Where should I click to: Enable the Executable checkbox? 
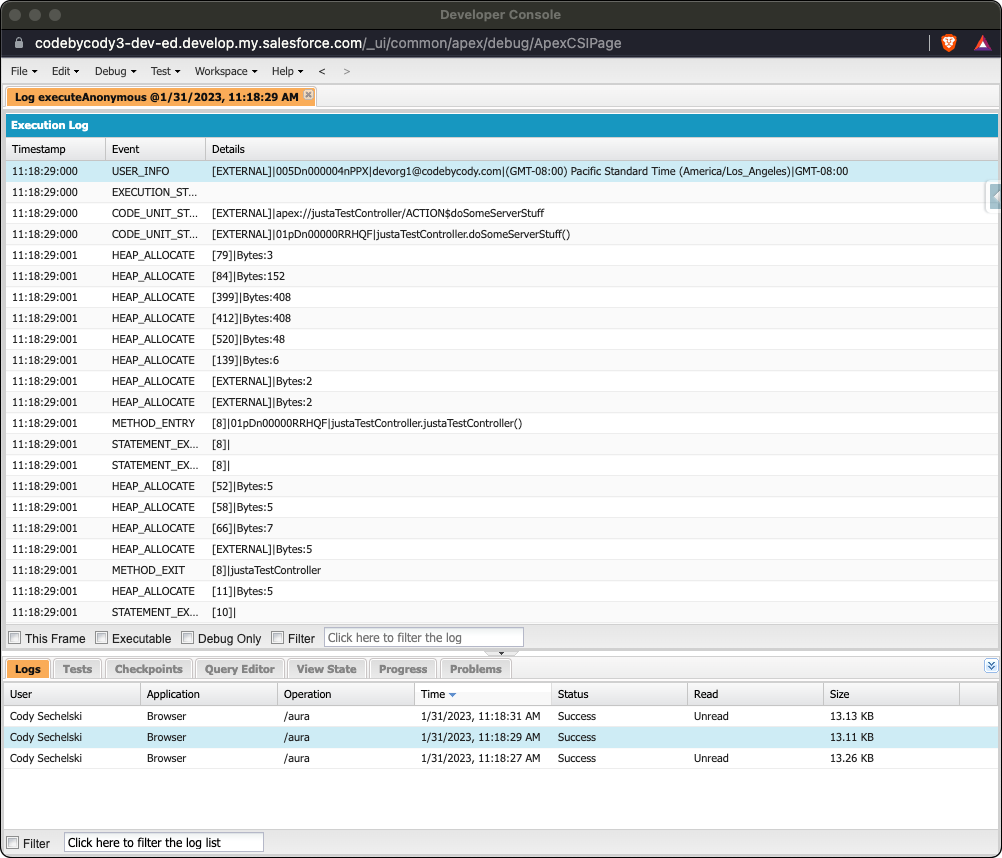(x=102, y=637)
